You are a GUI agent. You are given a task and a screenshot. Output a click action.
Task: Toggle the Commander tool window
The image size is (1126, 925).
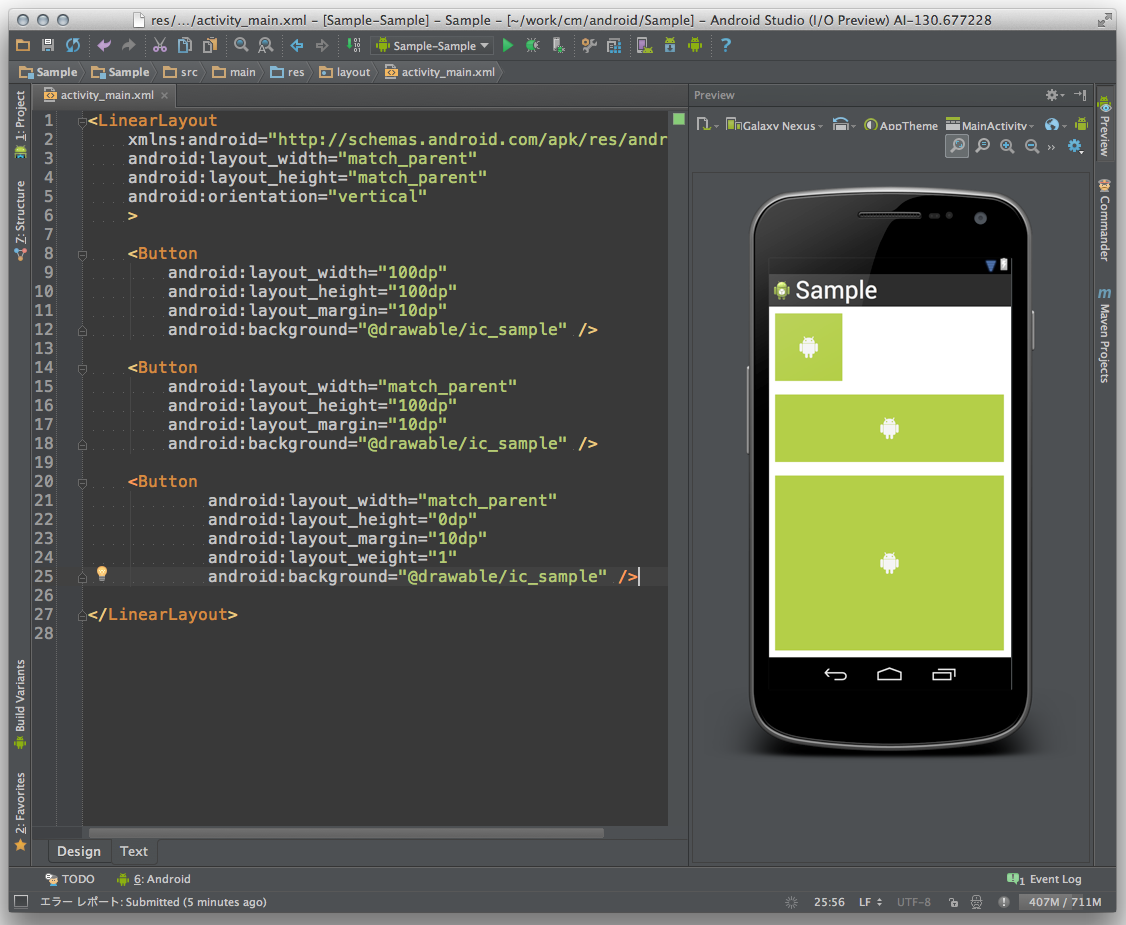coord(1104,219)
